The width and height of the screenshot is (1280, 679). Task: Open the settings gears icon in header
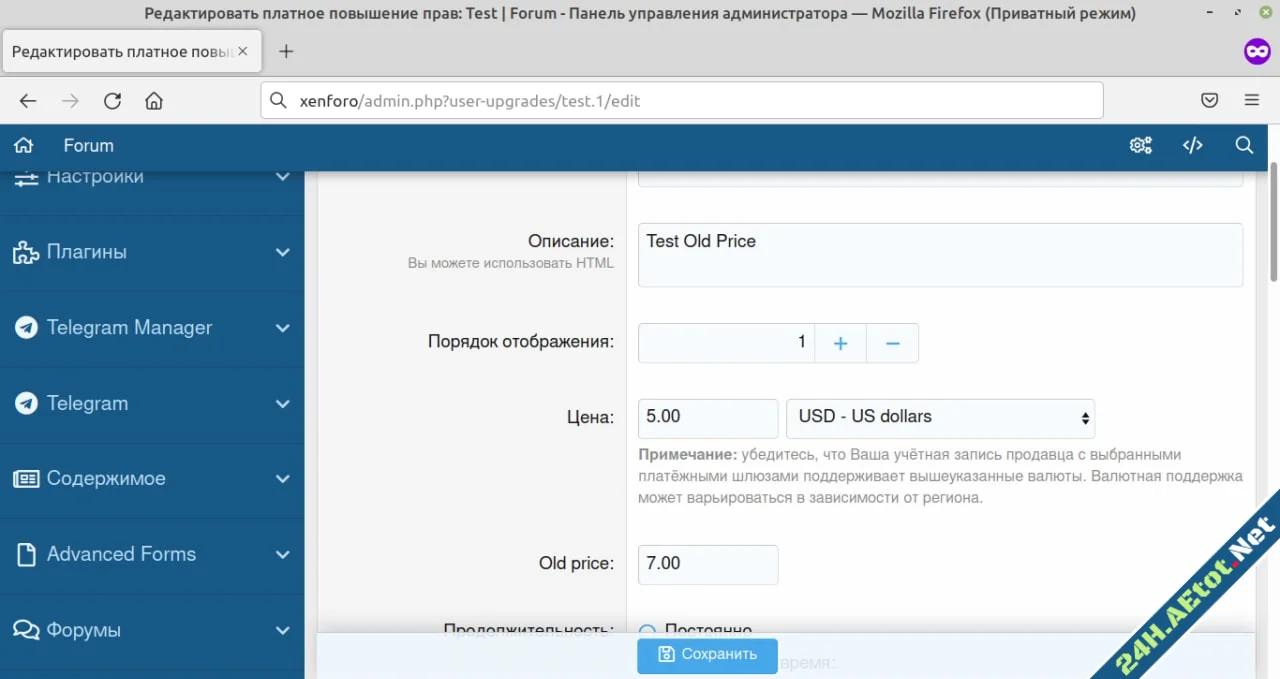[x=1140, y=145]
